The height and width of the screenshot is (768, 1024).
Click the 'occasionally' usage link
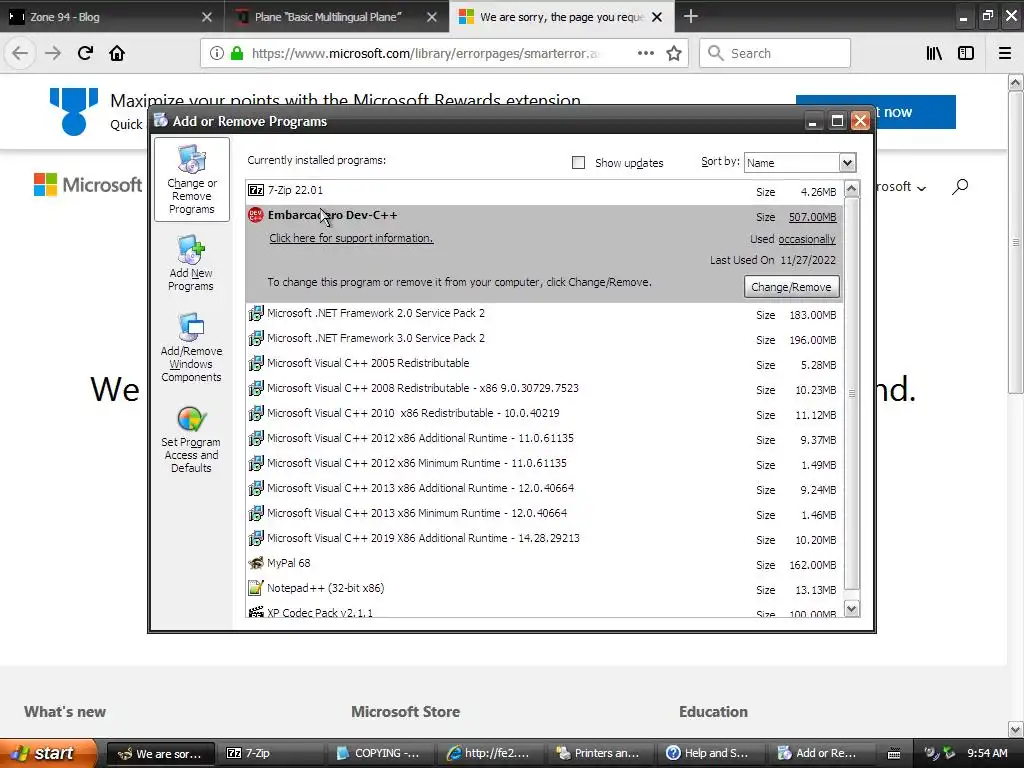(x=807, y=240)
